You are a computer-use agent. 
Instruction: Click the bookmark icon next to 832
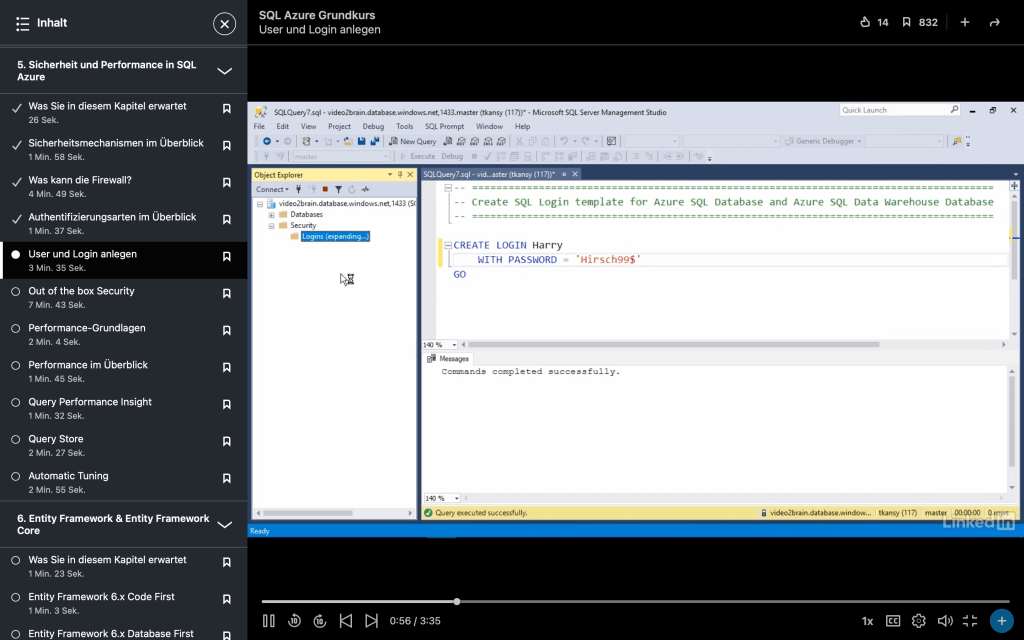pyautogui.click(x=906, y=22)
